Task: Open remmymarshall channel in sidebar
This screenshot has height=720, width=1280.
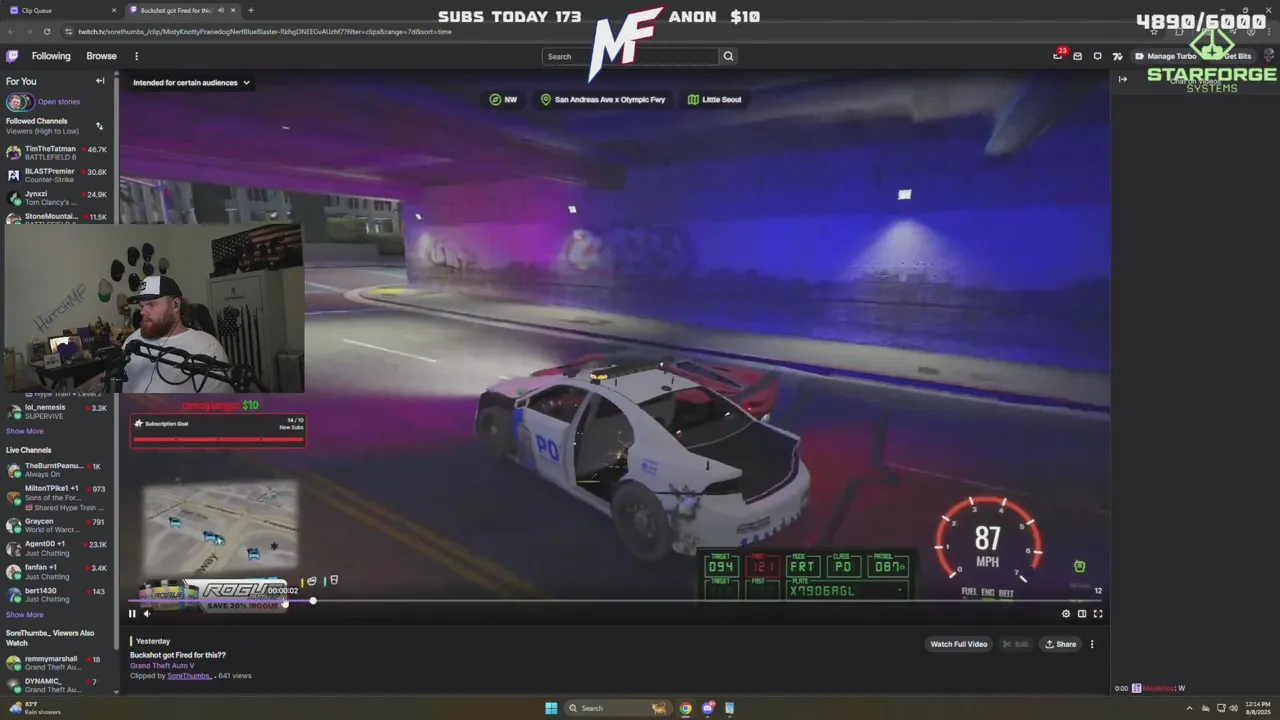Action: [56, 663]
